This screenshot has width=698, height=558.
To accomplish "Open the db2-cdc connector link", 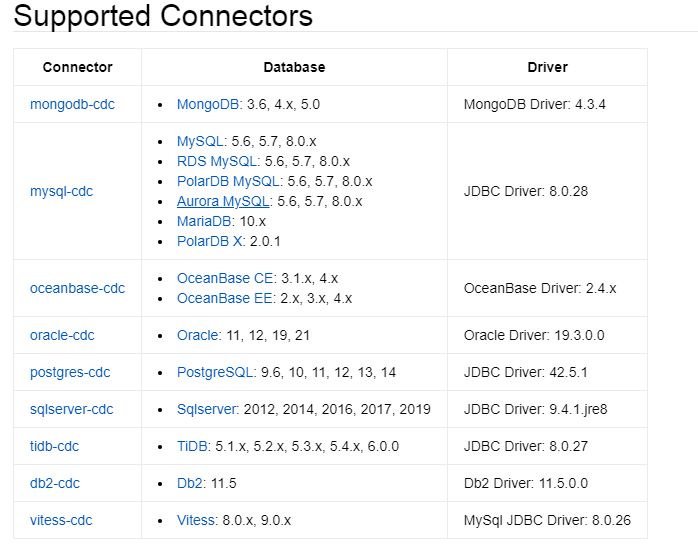I will [55, 483].
